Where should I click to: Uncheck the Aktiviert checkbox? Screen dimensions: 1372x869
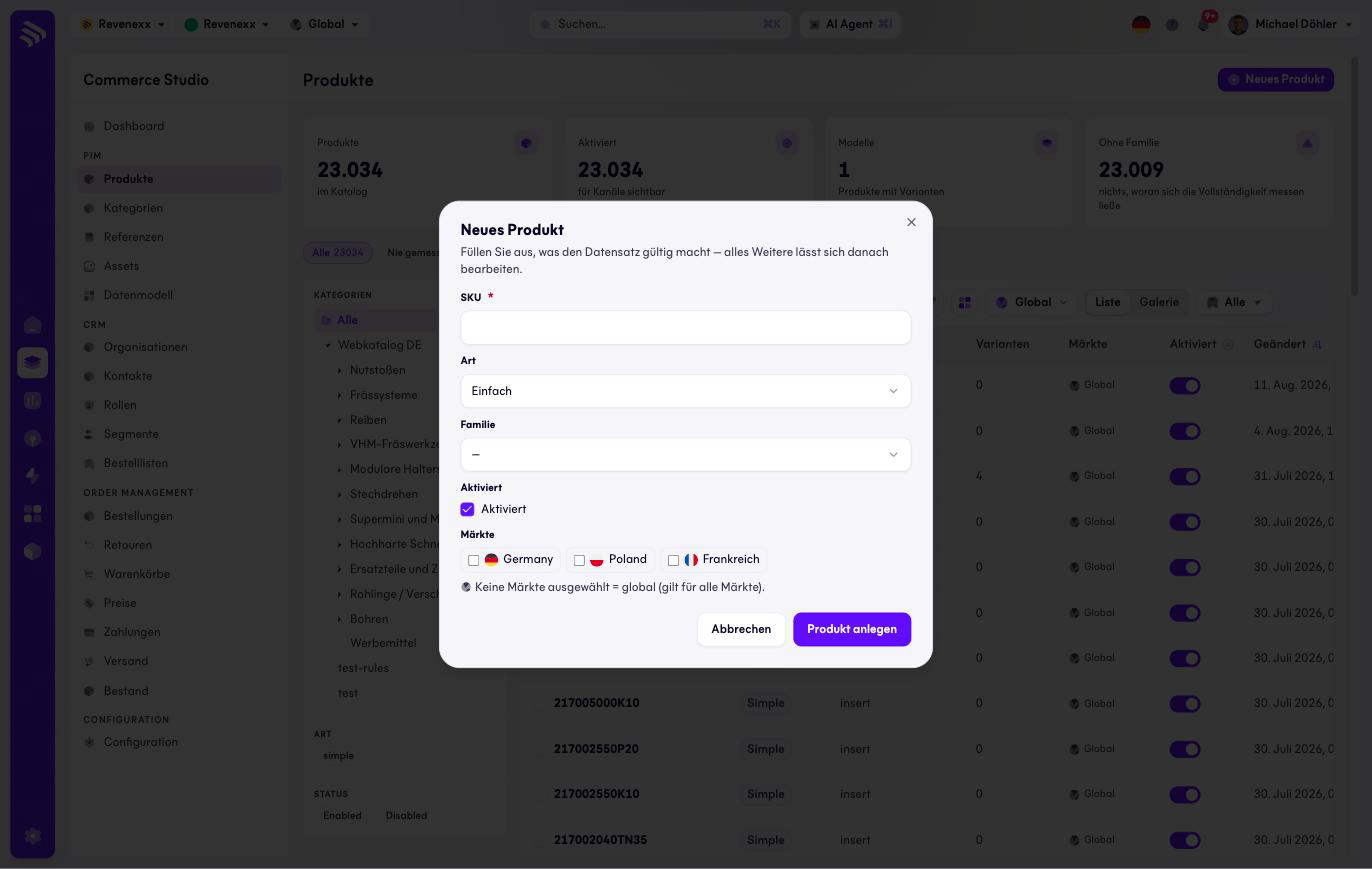coord(467,509)
